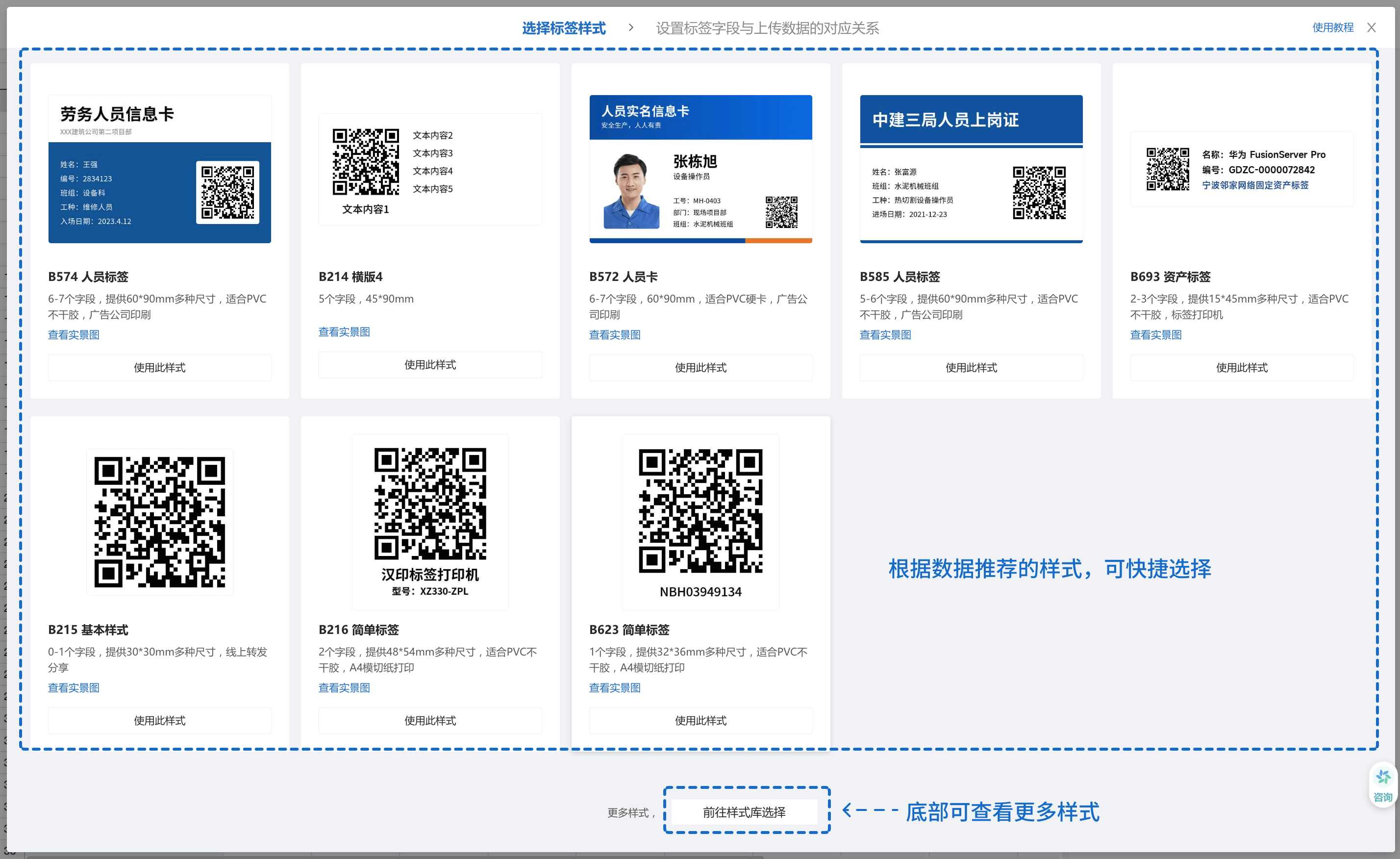Screen dimensions: 1400x859
Task: Click the 汉印标签打印机 QR label preview
Action: pos(430,522)
